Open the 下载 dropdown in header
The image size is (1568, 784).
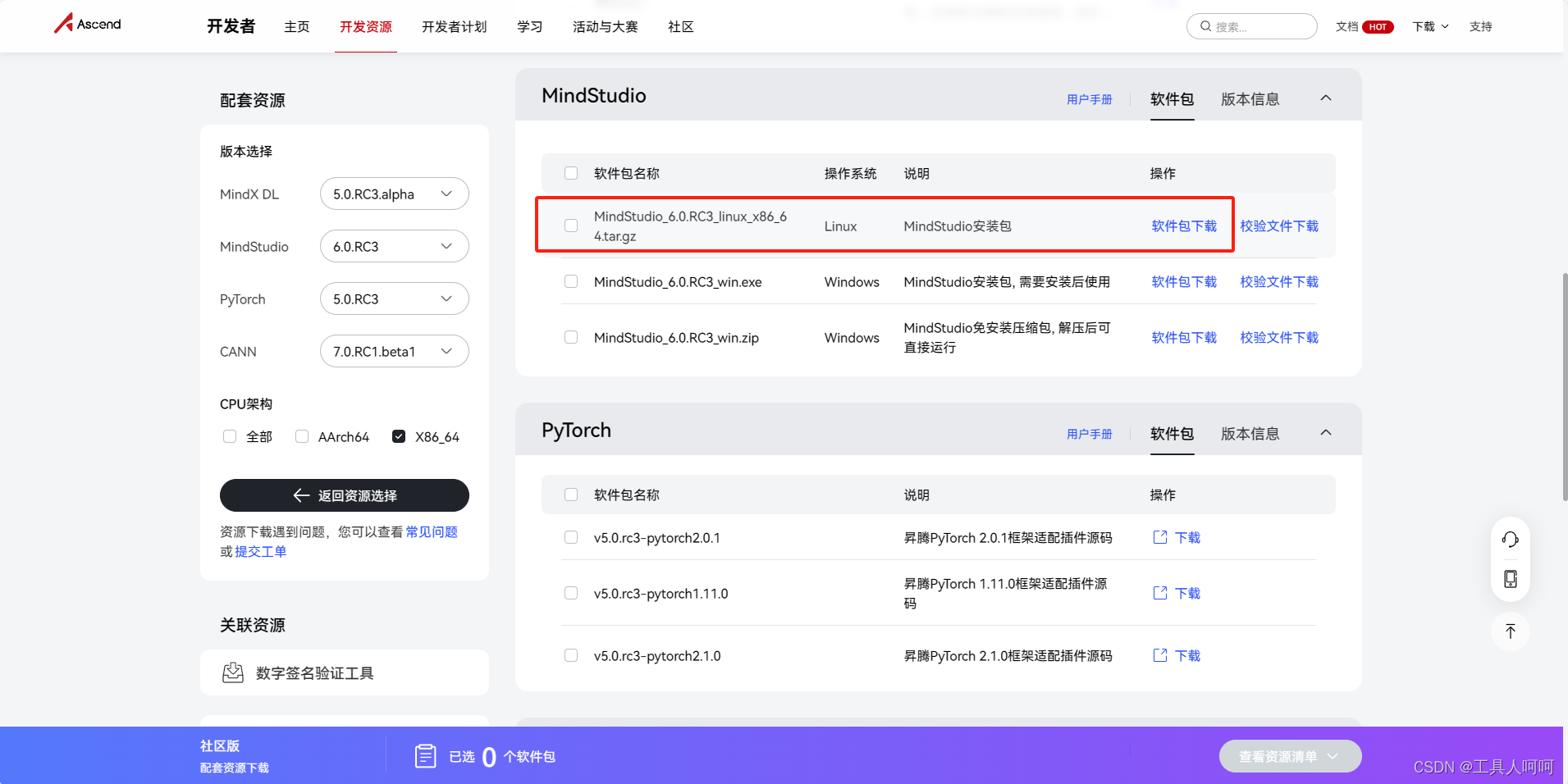(1430, 27)
